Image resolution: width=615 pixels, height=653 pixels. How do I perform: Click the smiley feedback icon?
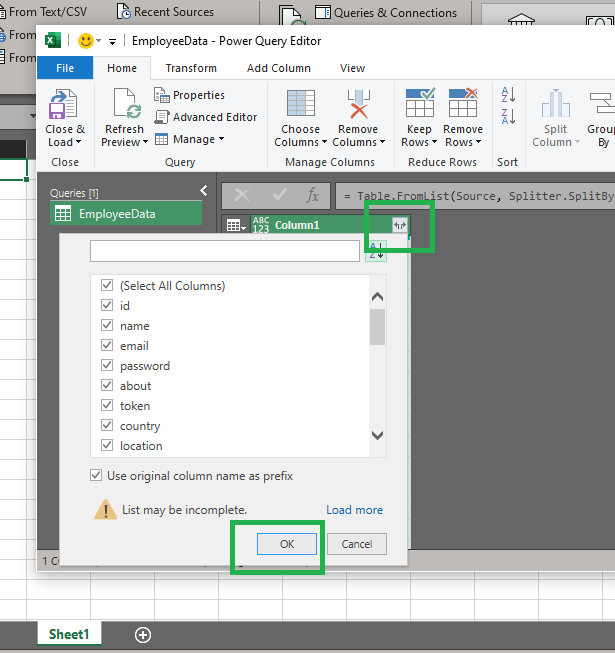(86, 41)
